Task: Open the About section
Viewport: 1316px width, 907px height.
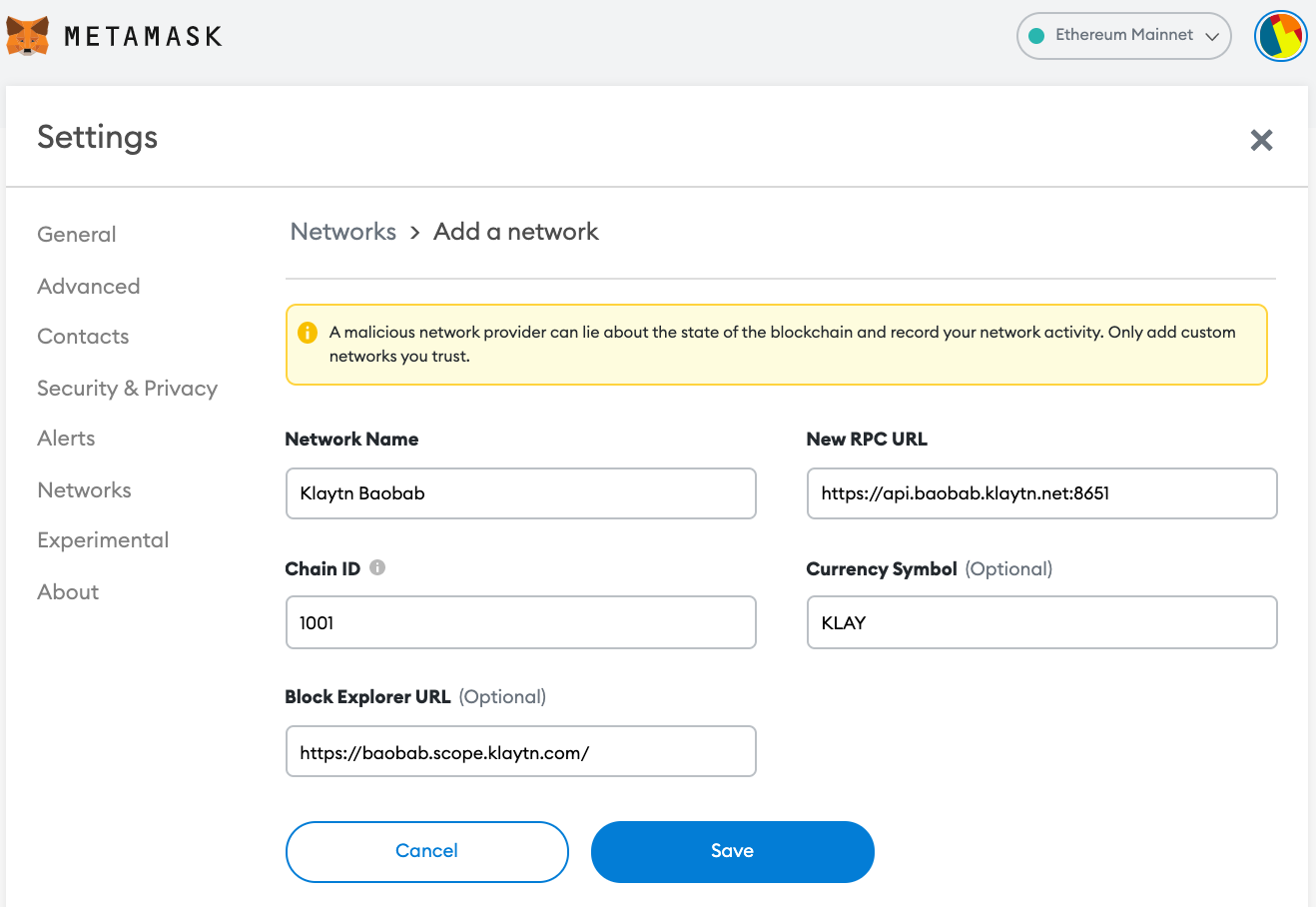Action: [x=68, y=592]
